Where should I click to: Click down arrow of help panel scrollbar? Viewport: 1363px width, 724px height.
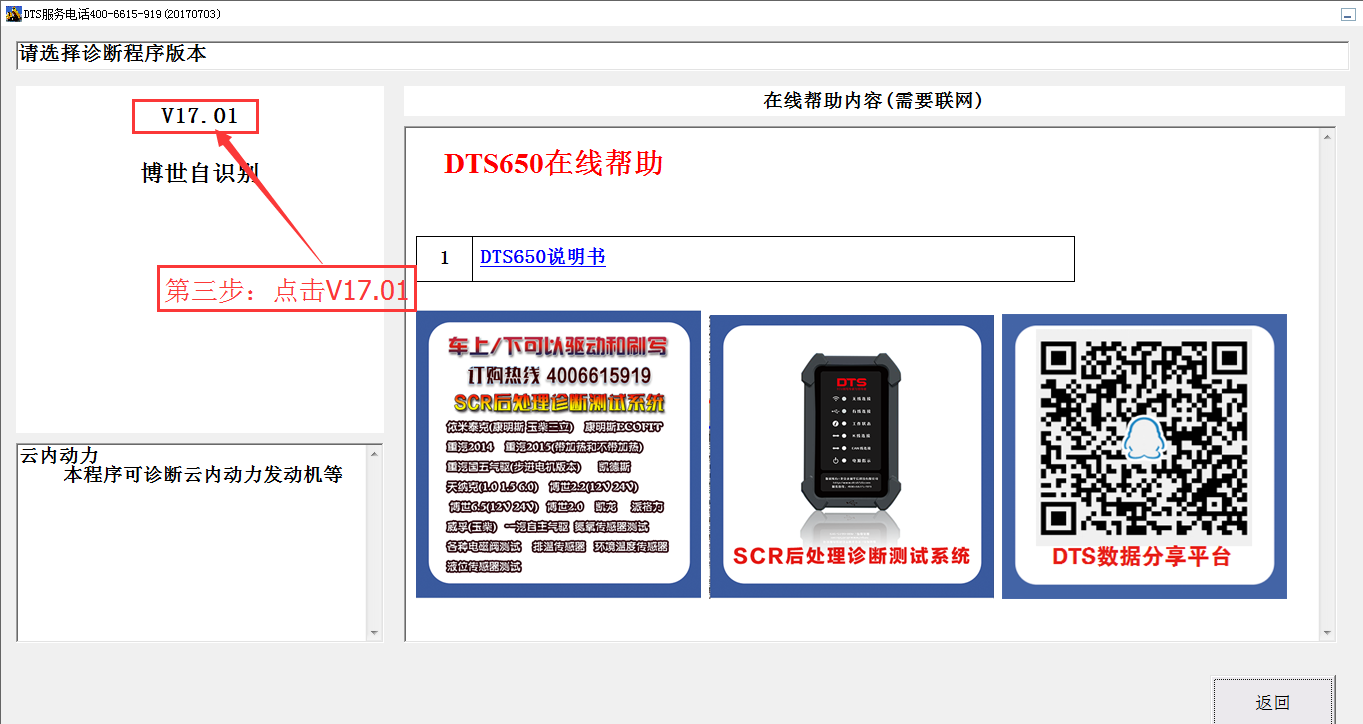click(x=1327, y=632)
